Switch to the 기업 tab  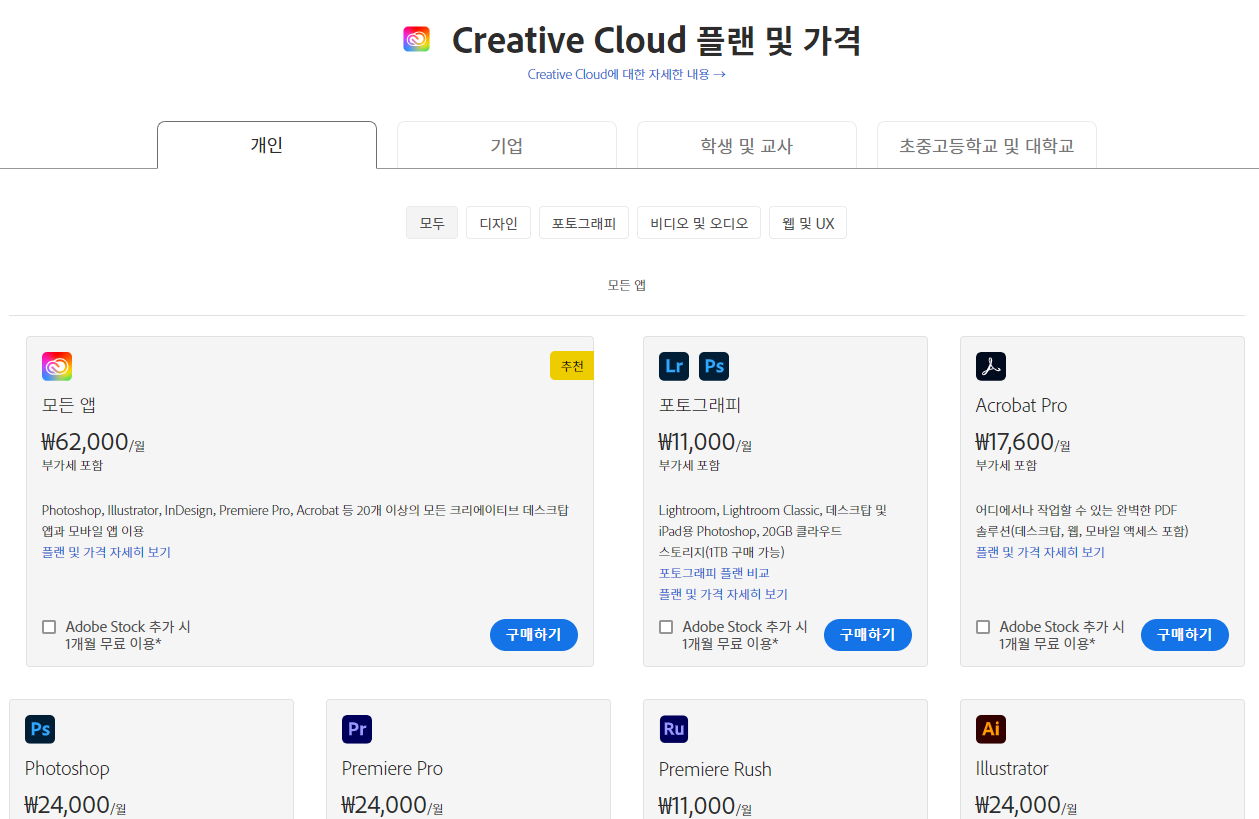point(507,146)
